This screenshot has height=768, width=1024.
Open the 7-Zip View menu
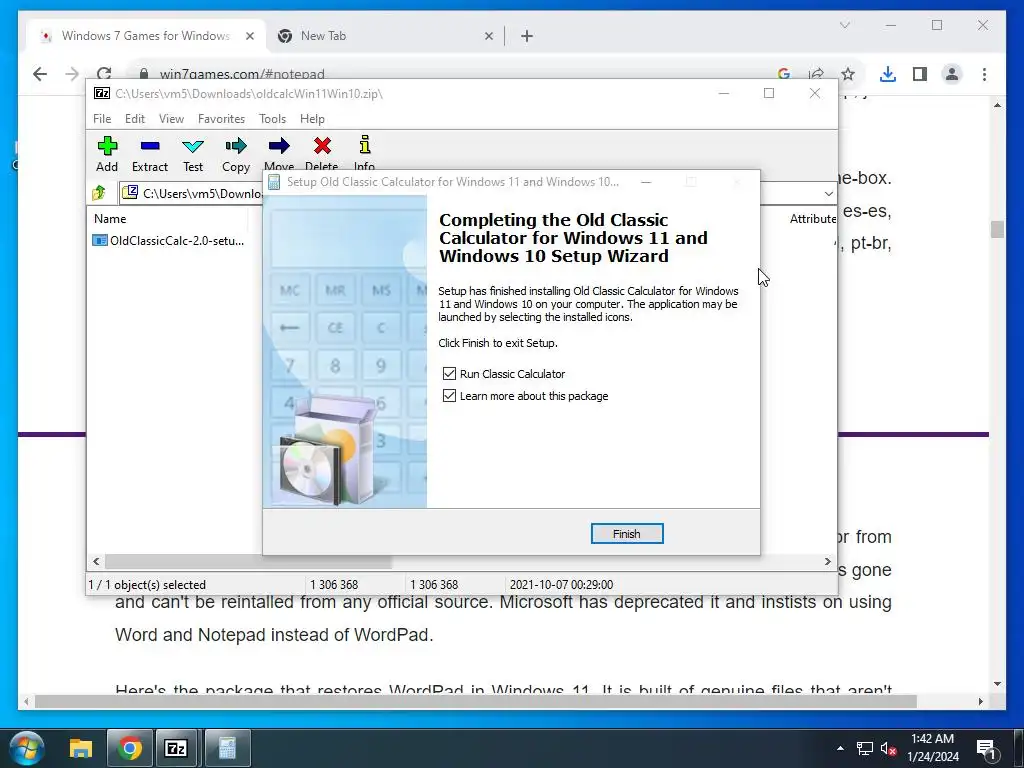[171, 119]
